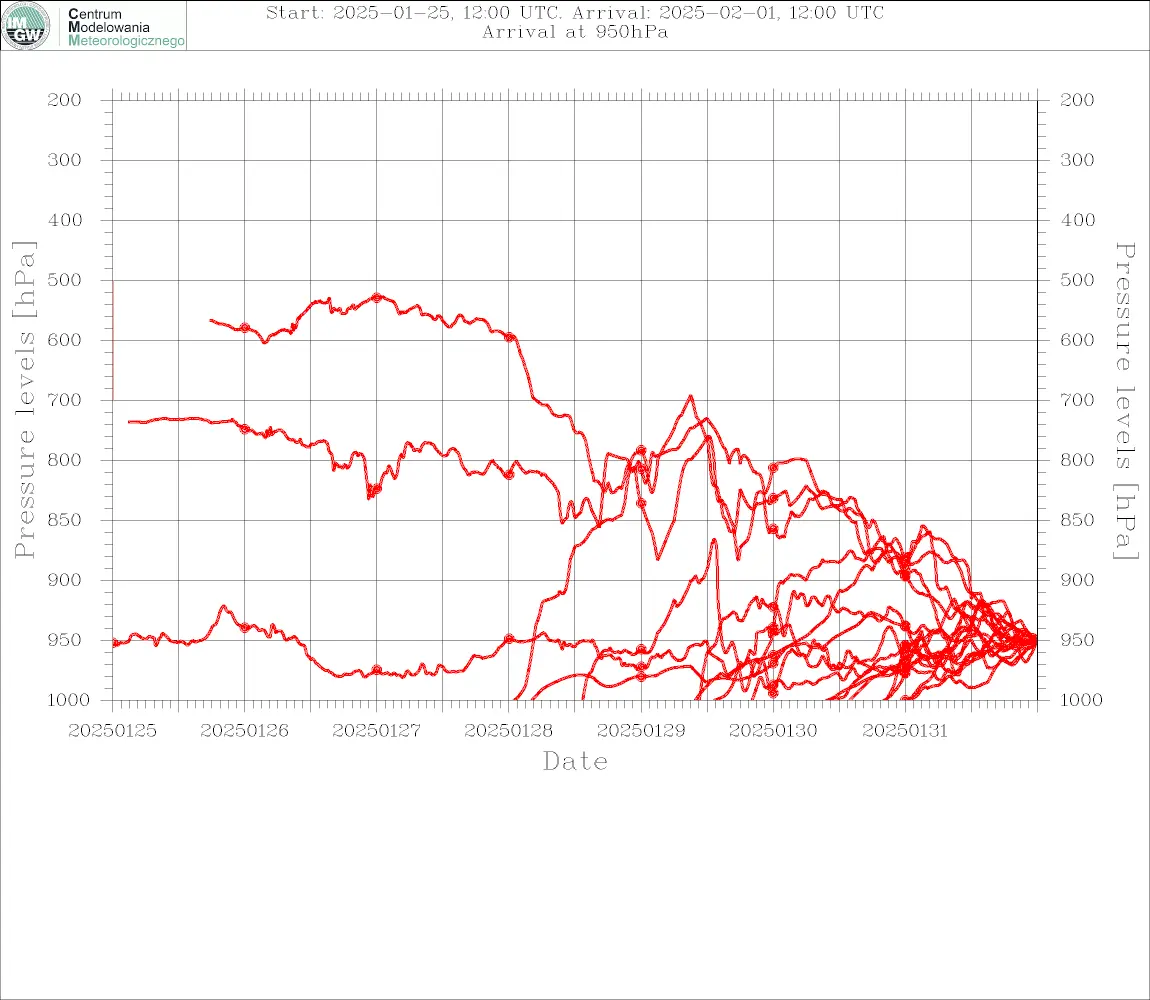Click the left y-axis 800 label
The image size is (1150, 1000).
click(x=65, y=460)
